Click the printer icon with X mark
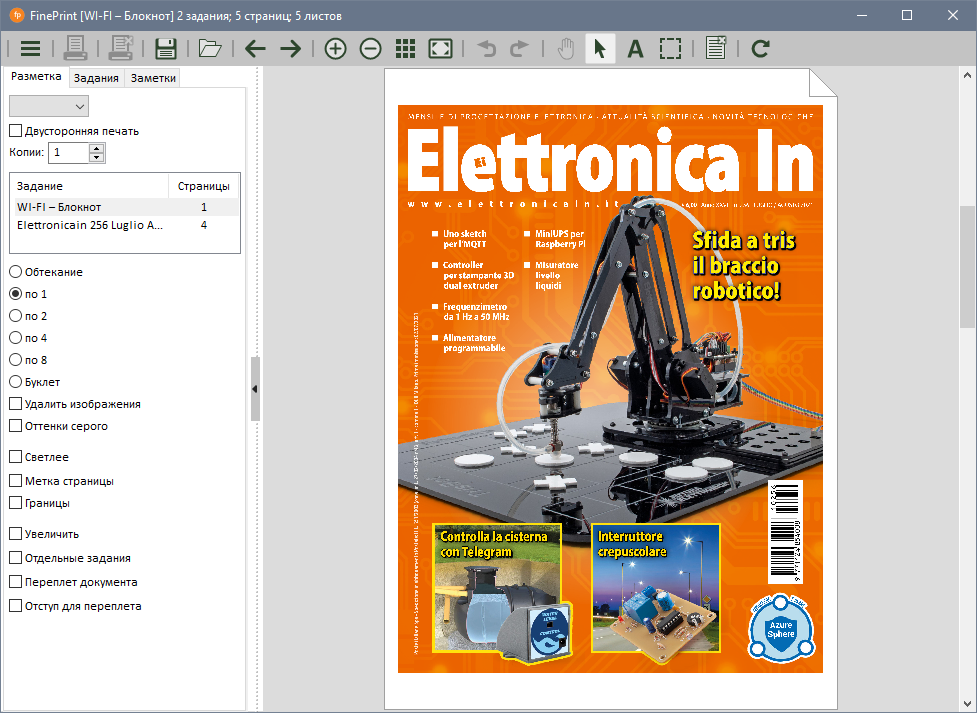 [121, 49]
